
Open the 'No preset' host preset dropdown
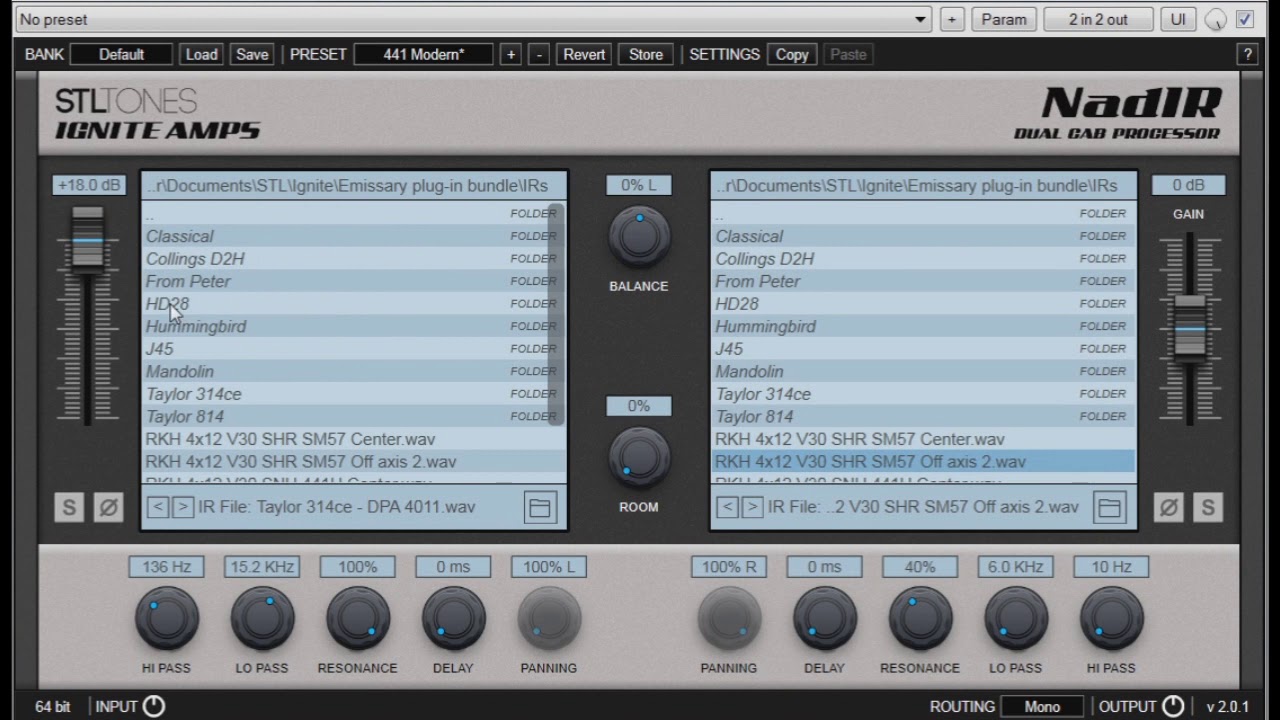[x=474, y=19]
